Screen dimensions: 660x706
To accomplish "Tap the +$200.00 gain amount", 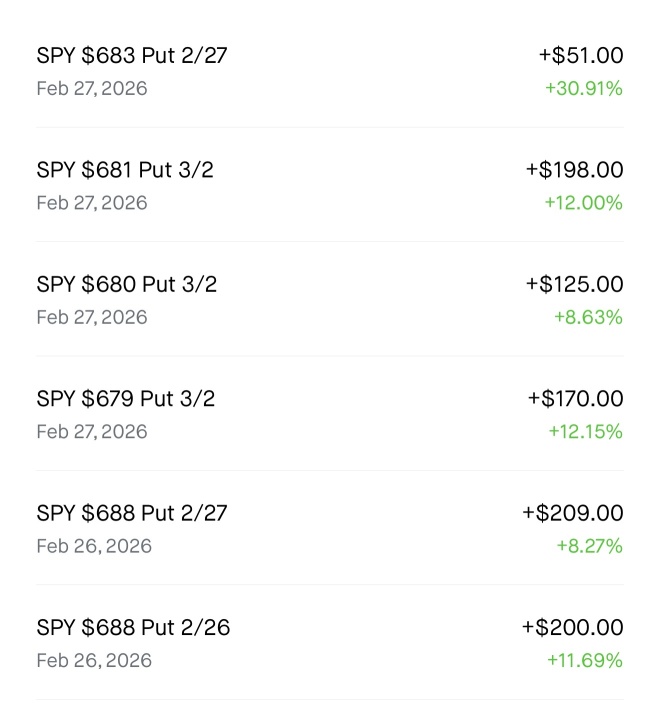I will point(573,627).
